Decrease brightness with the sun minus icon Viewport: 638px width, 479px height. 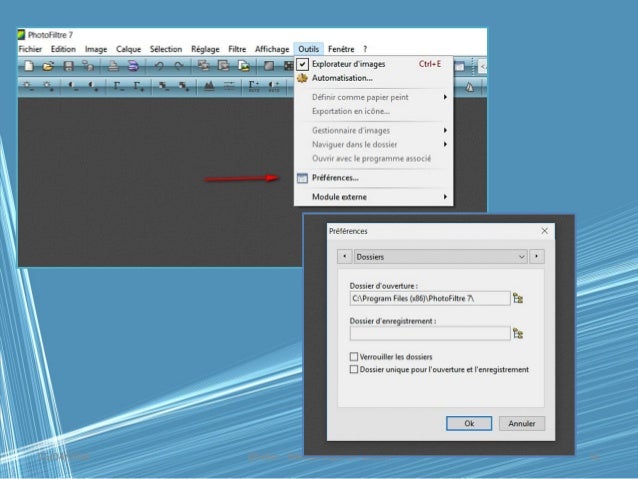(28, 86)
